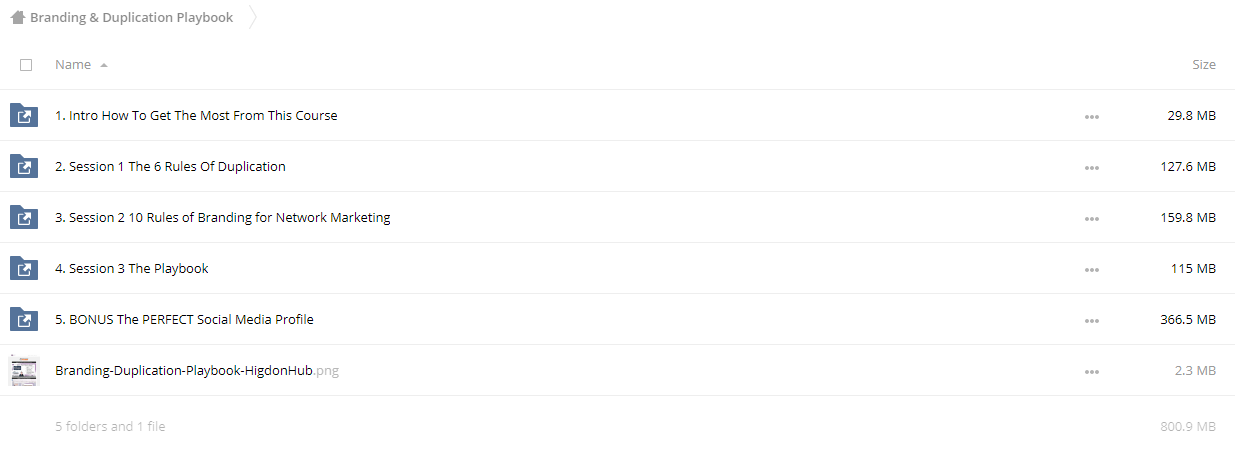Show actions menu for Session 3 folder

point(1091,270)
